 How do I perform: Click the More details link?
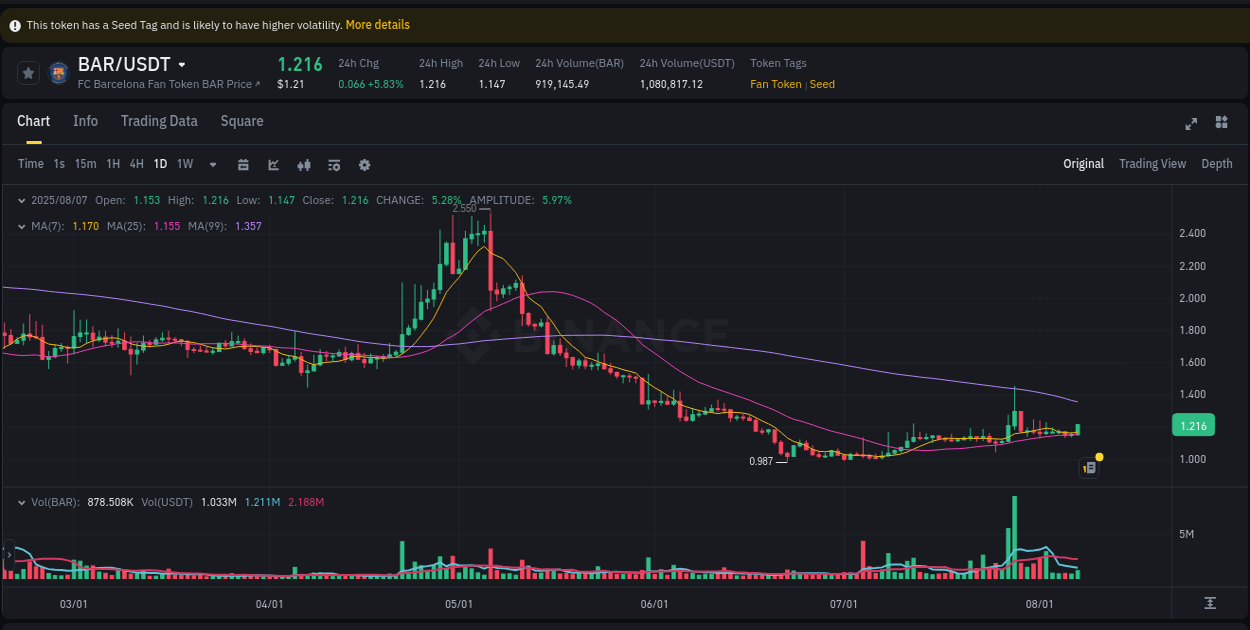coord(377,24)
